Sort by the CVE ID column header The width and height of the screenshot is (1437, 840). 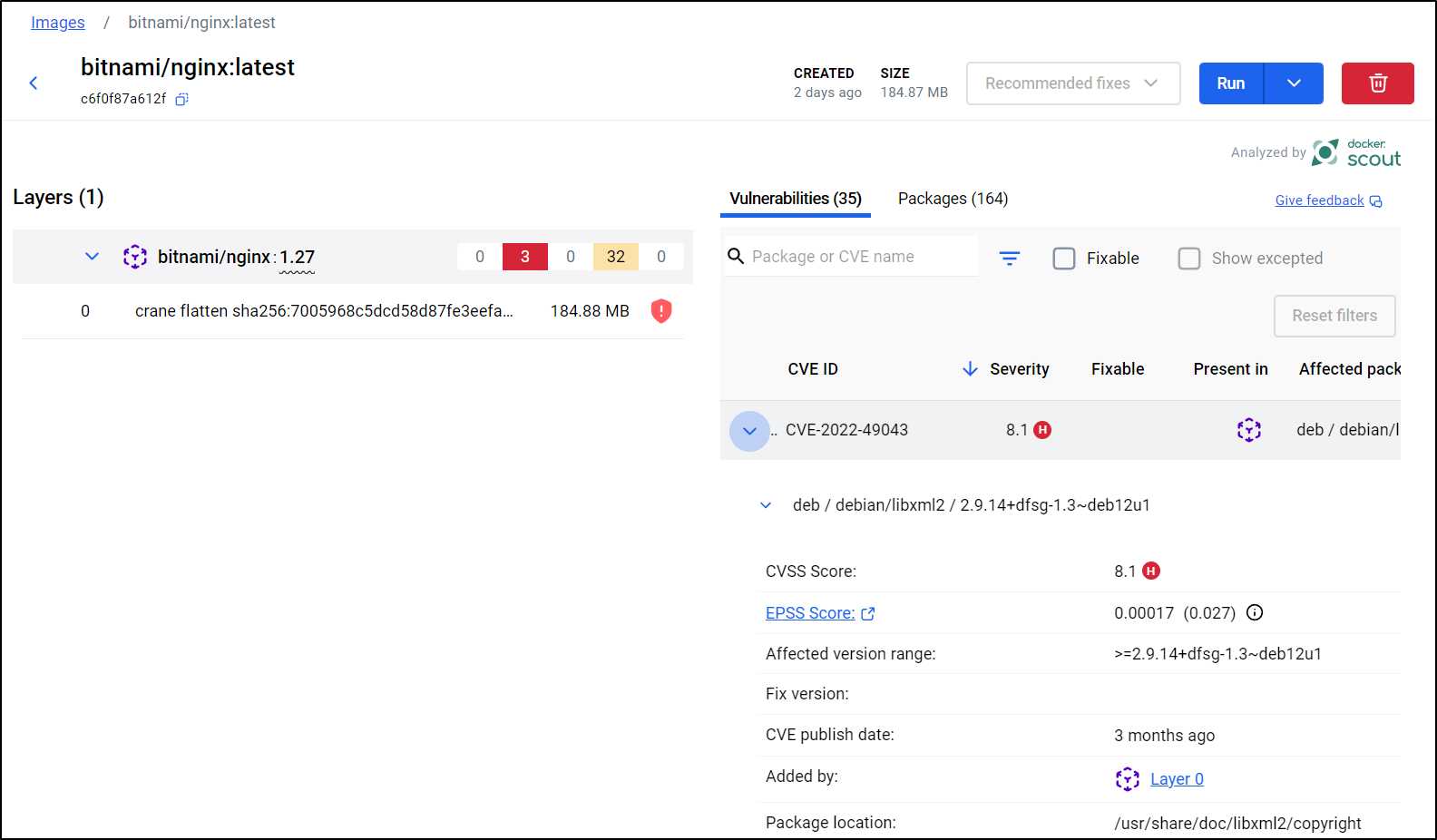pyautogui.click(x=813, y=369)
